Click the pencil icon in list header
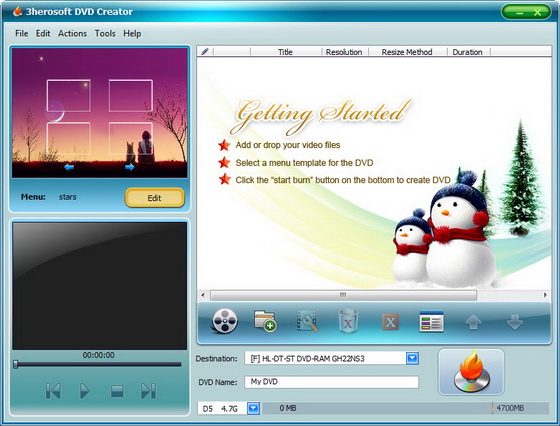This screenshot has width=560, height=426. [x=205, y=51]
